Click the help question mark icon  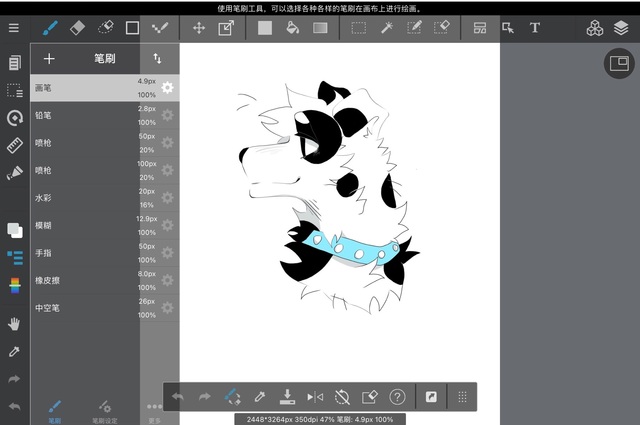click(397, 396)
